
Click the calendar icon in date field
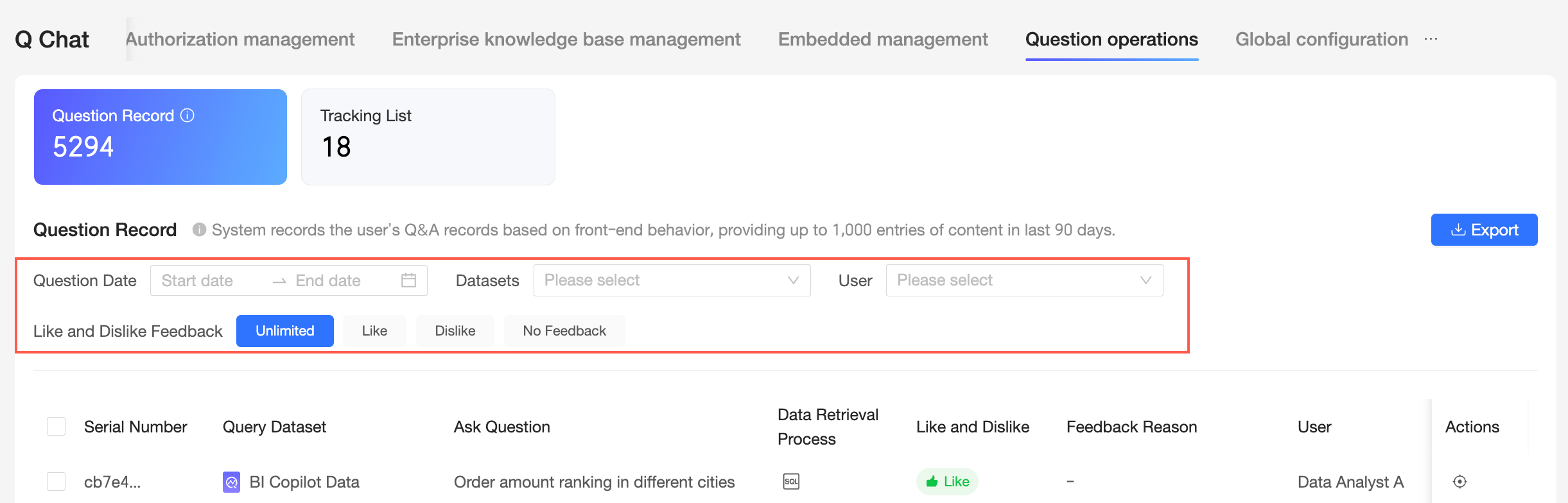point(408,280)
